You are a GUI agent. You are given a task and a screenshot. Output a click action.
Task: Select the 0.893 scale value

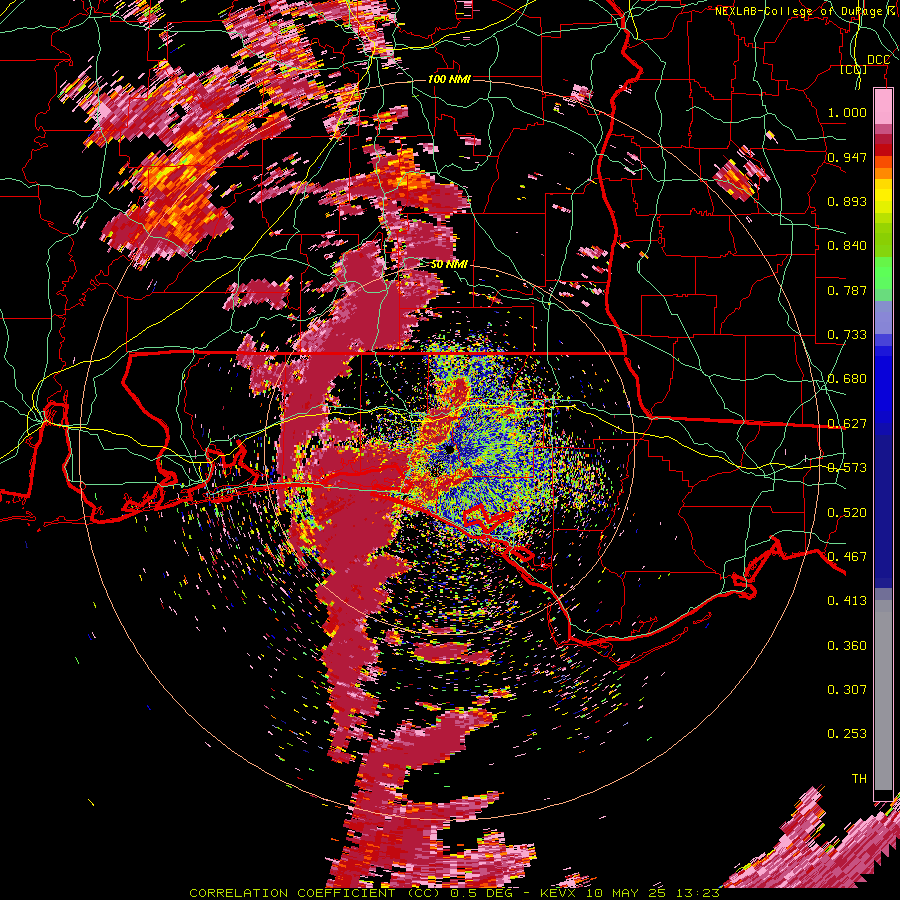click(847, 201)
